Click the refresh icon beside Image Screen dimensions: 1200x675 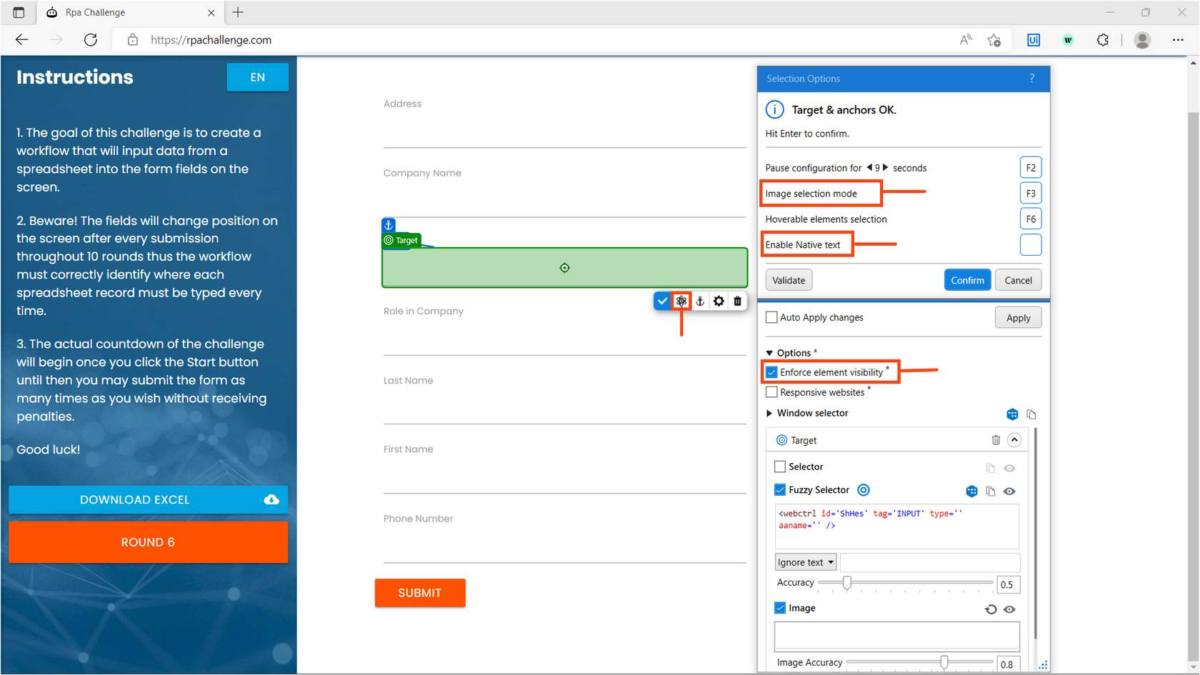(x=991, y=609)
